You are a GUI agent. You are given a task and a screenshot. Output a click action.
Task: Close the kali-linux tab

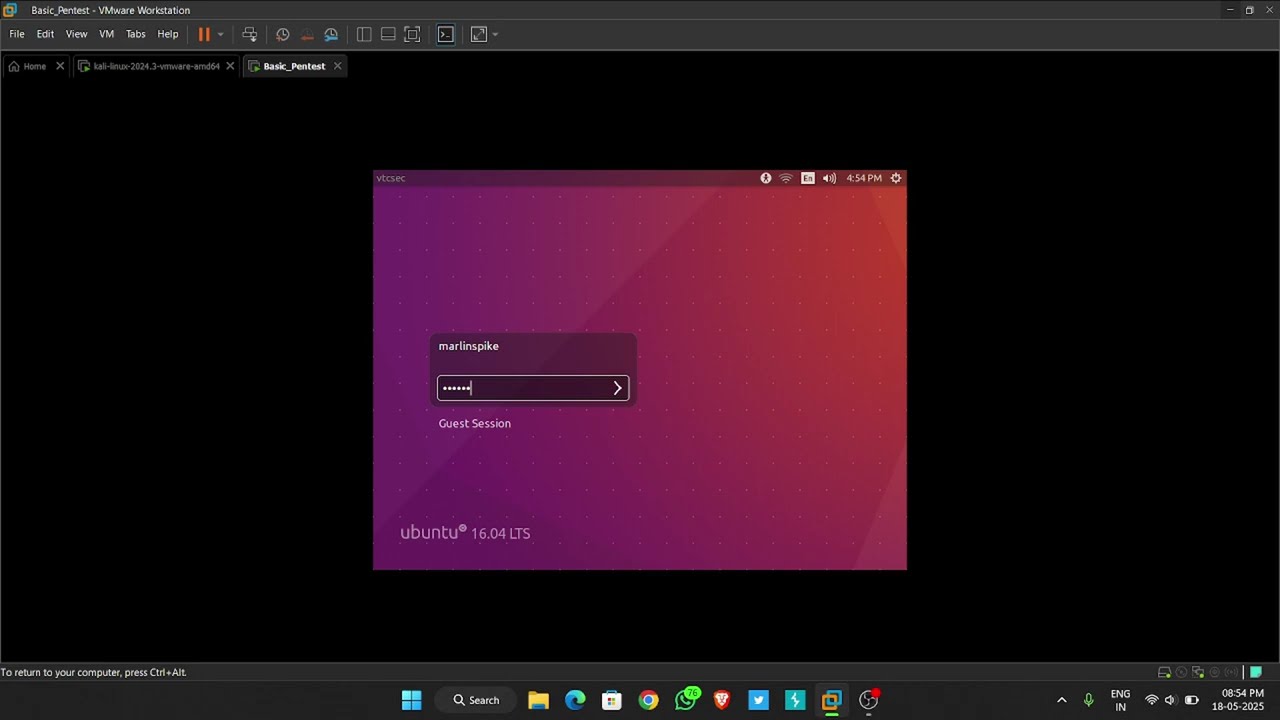pos(230,66)
